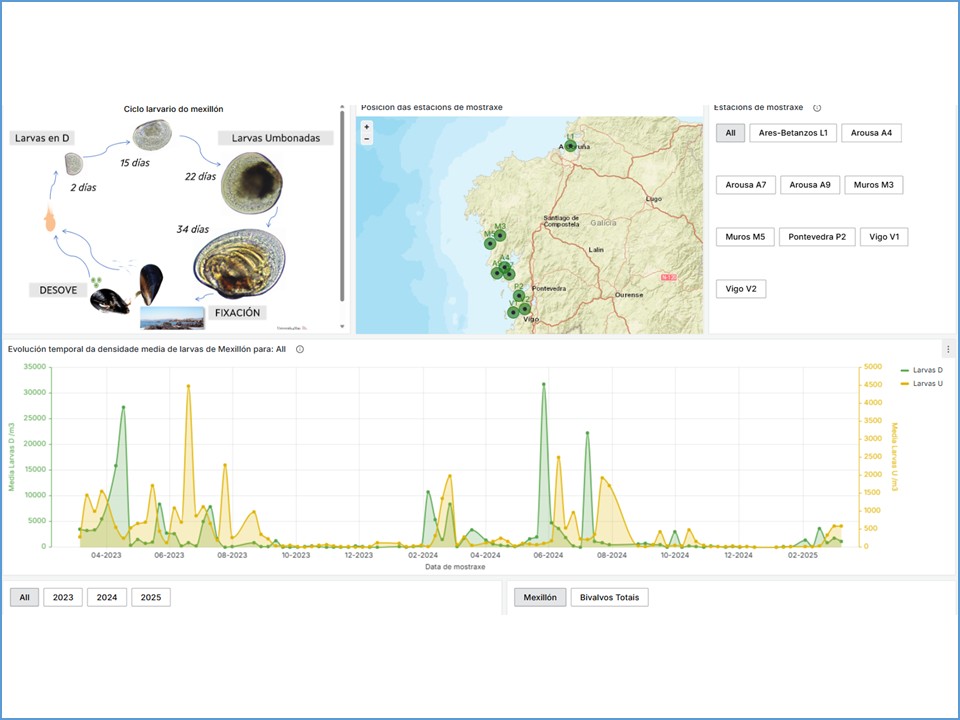
Task: Click the highest green peak near 06-2024
Action: click(x=544, y=384)
